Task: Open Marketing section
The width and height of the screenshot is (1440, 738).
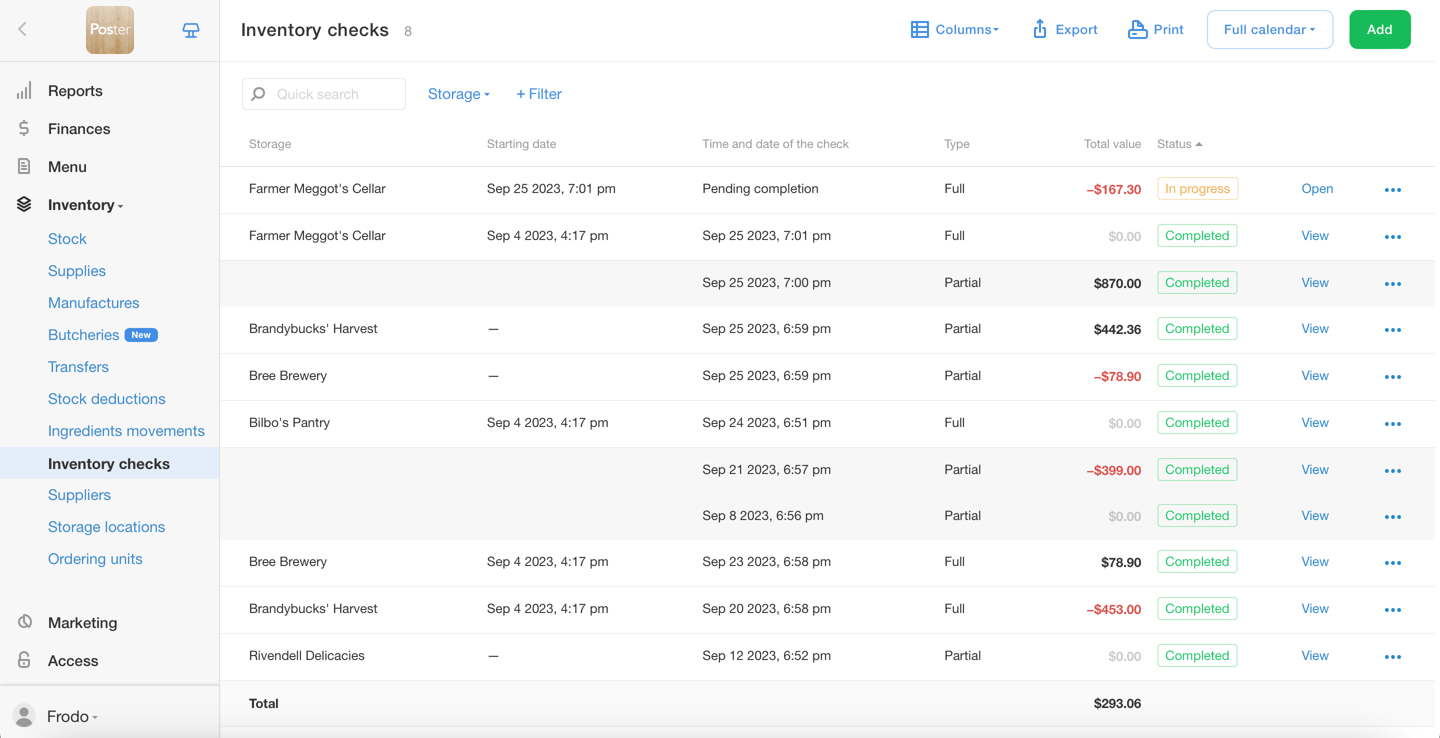Action: (x=82, y=623)
